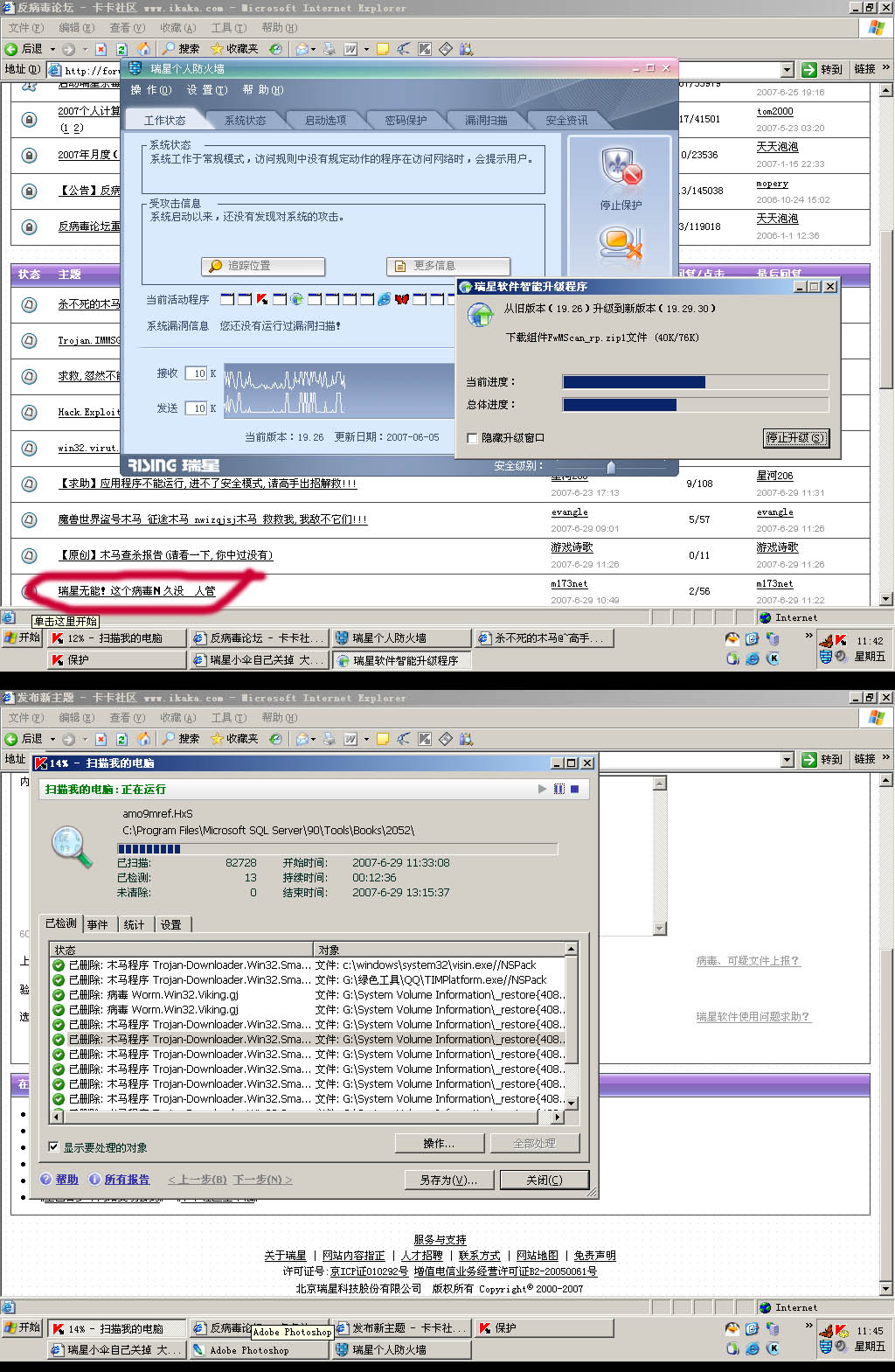Click Home icon in 发布新主题 IE toolbar
Image resolution: width=895 pixels, height=1372 pixels.
click(143, 739)
